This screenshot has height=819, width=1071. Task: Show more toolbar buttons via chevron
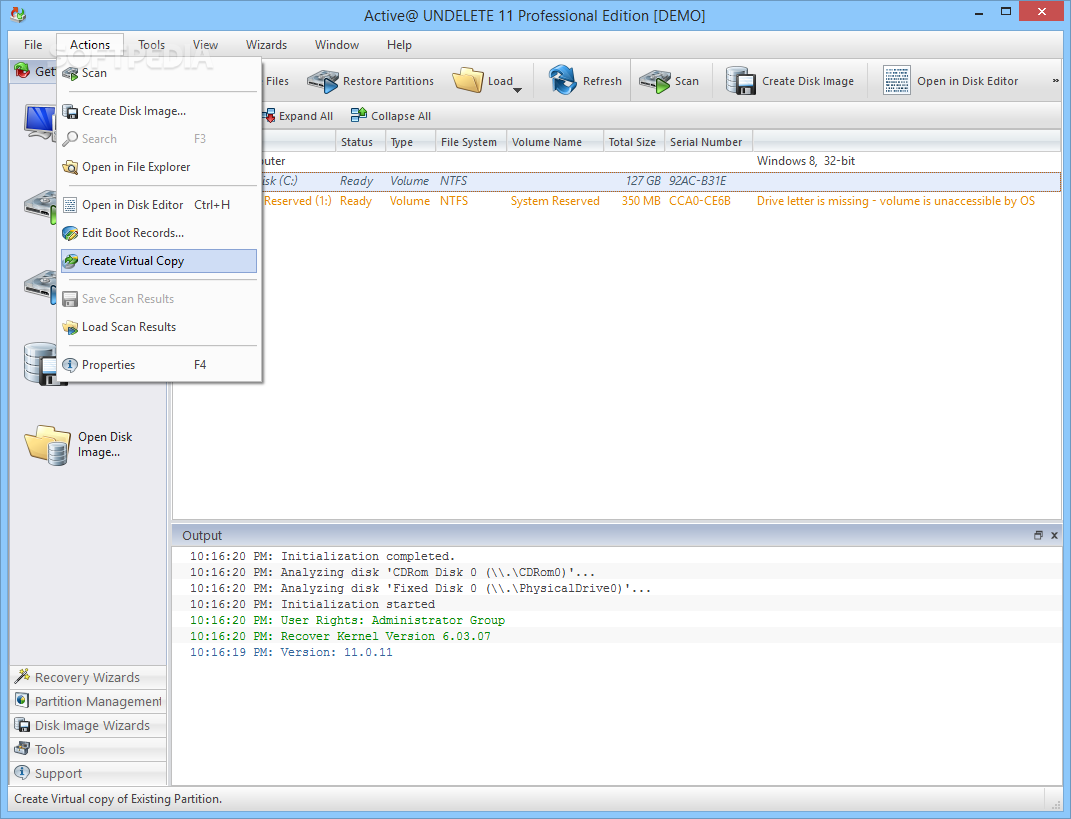click(x=1055, y=81)
